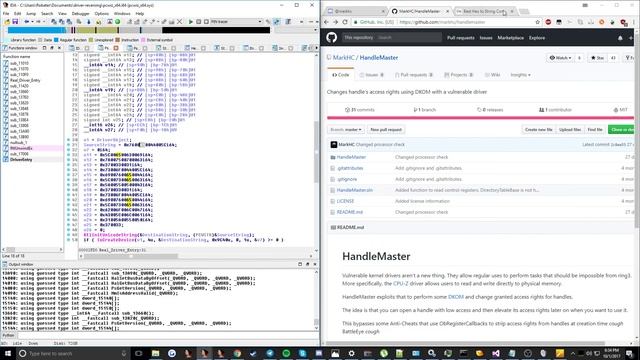Click the breakpoint dot beside the RtlInitUnicodeString line

pyautogui.click(x=68, y=235)
